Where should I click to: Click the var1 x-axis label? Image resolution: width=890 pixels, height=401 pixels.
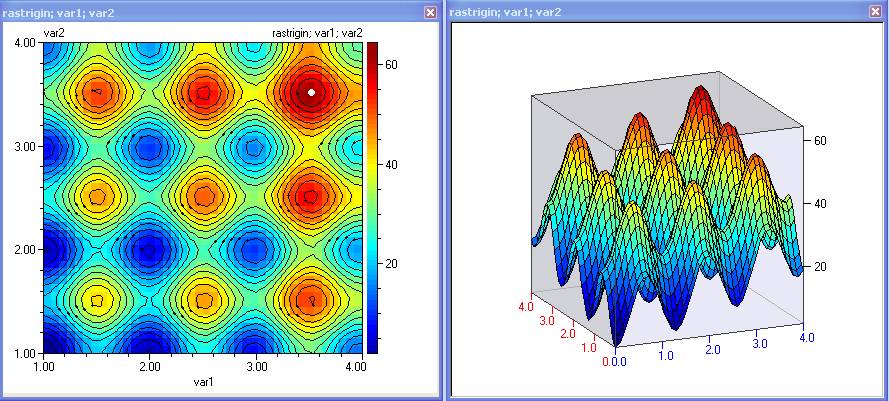pos(203,383)
